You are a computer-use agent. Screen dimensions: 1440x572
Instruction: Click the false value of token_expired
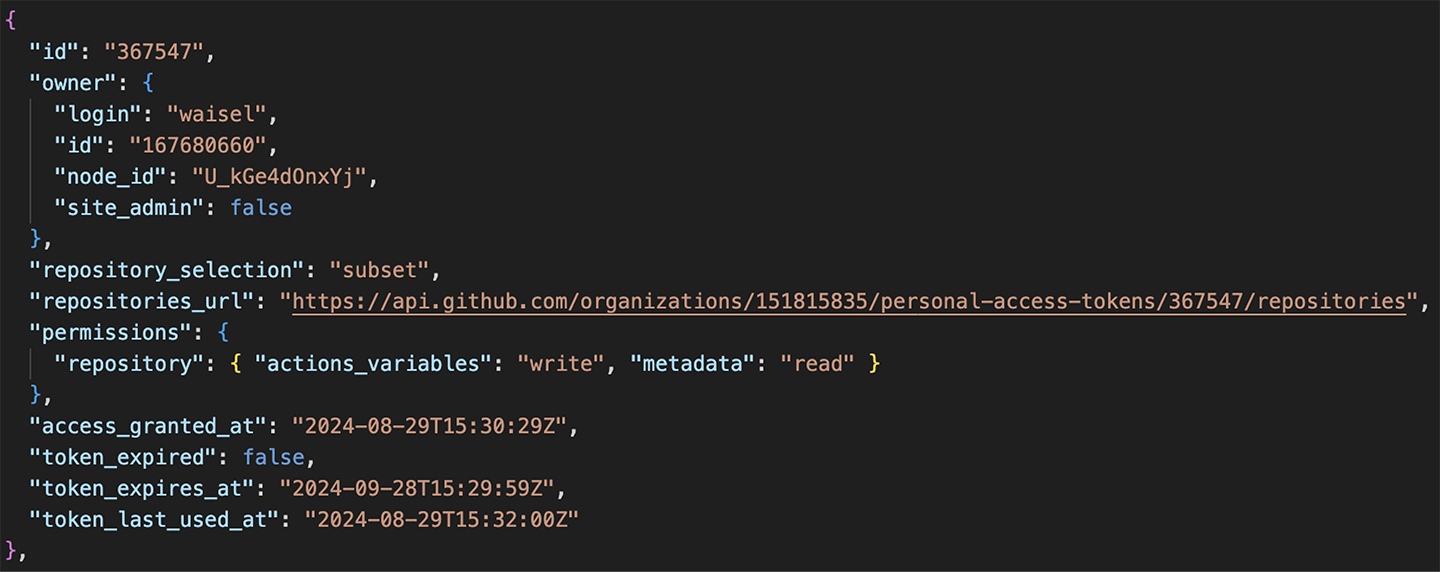pyautogui.click(x=274, y=457)
